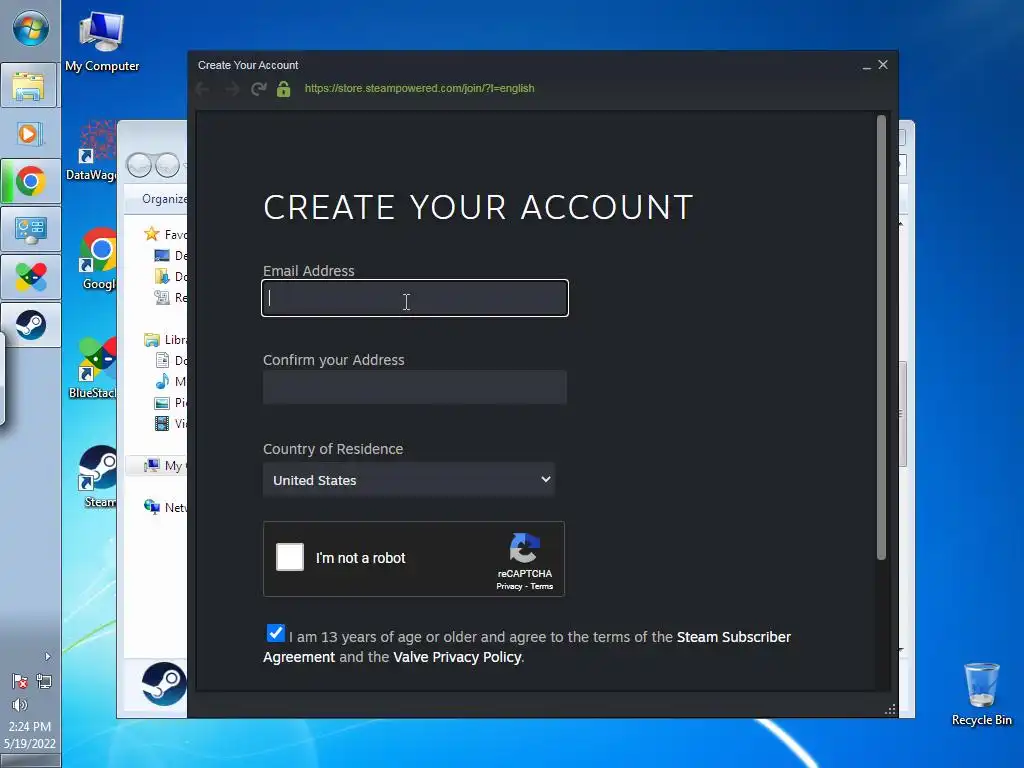Image resolution: width=1024 pixels, height=768 pixels.
Task: Open the reCAPTCHA Terms link
Action: (541, 586)
